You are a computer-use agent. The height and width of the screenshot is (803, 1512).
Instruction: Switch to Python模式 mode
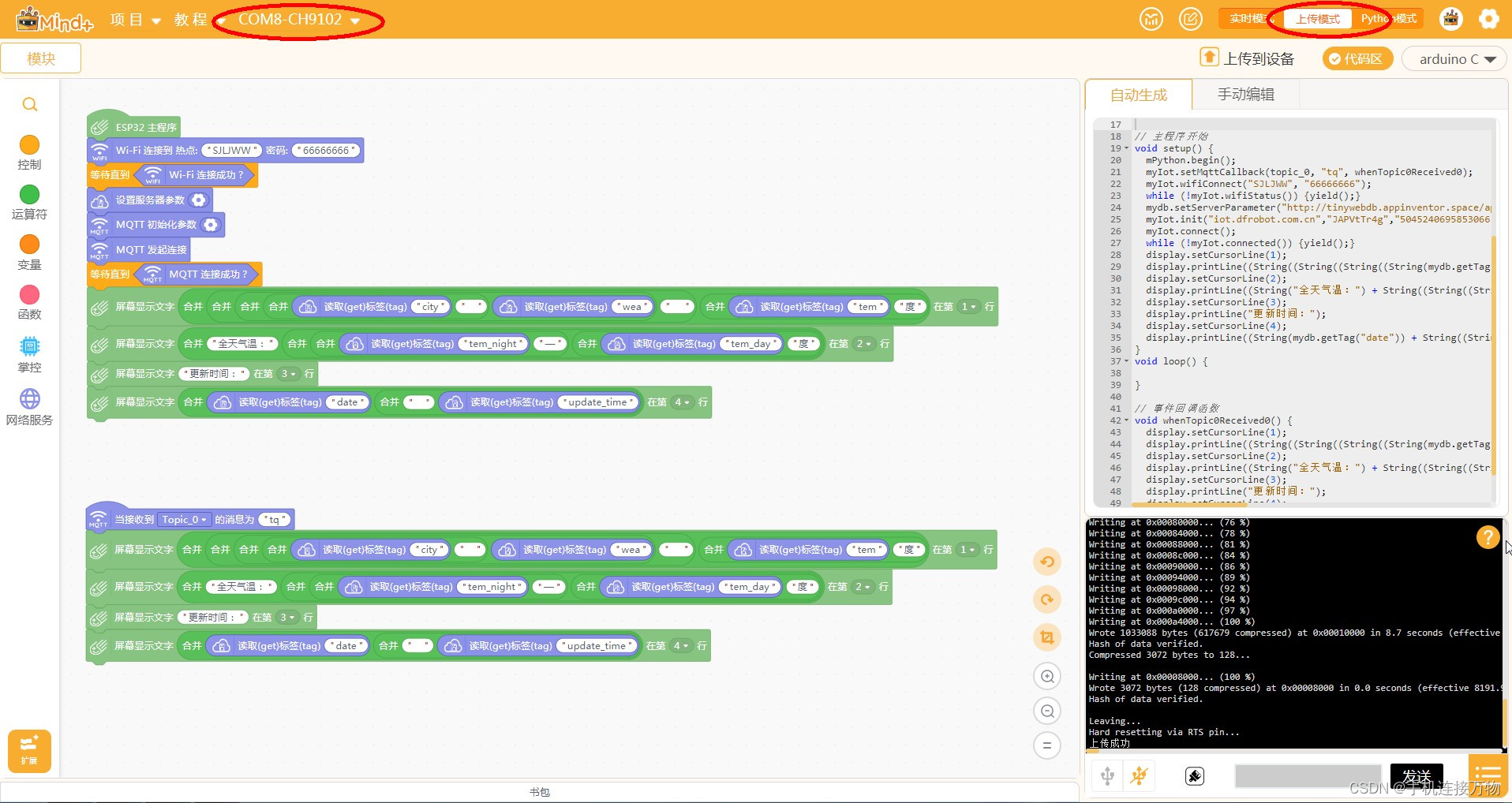[x=1388, y=19]
